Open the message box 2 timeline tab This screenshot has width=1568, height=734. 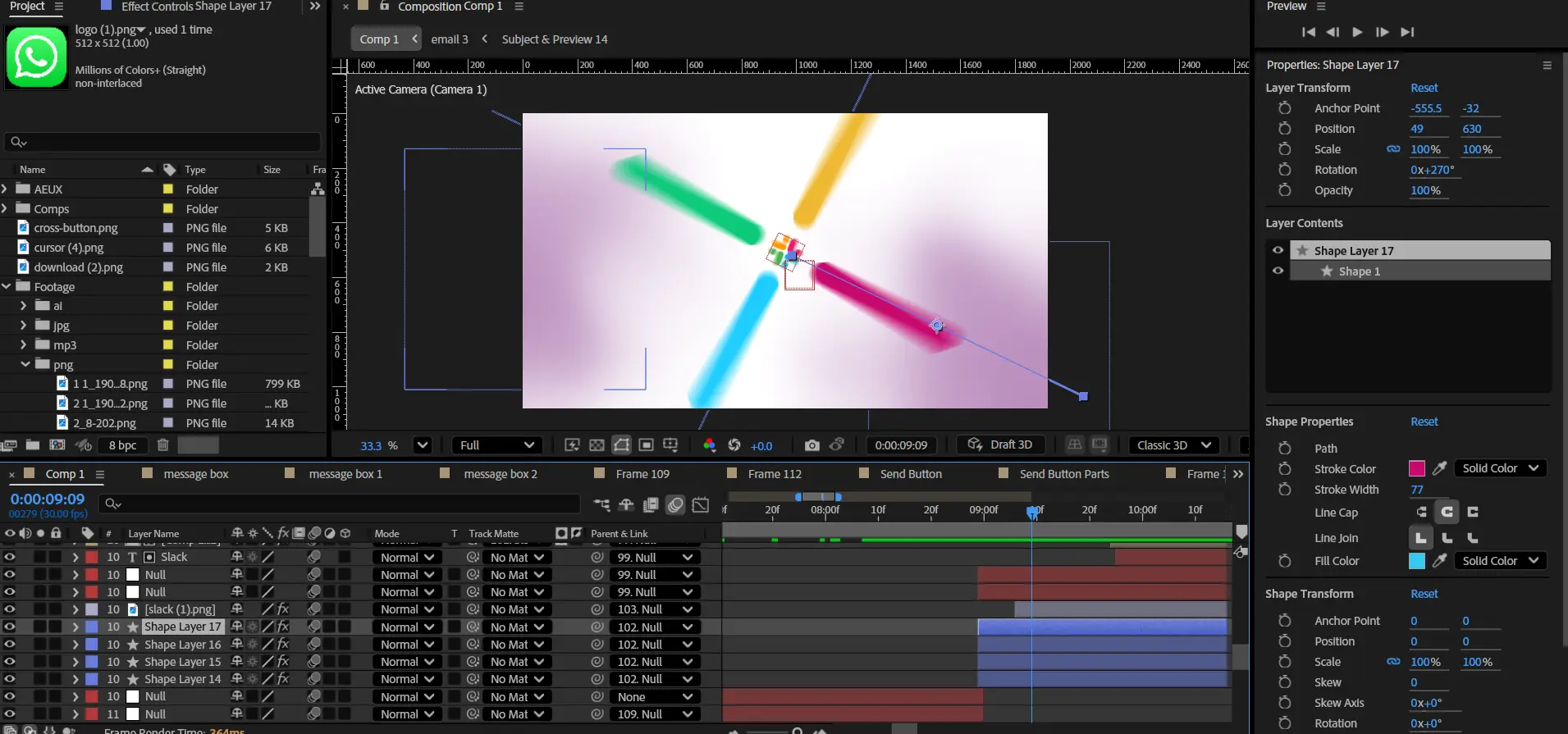pyautogui.click(x=500, y=474)
